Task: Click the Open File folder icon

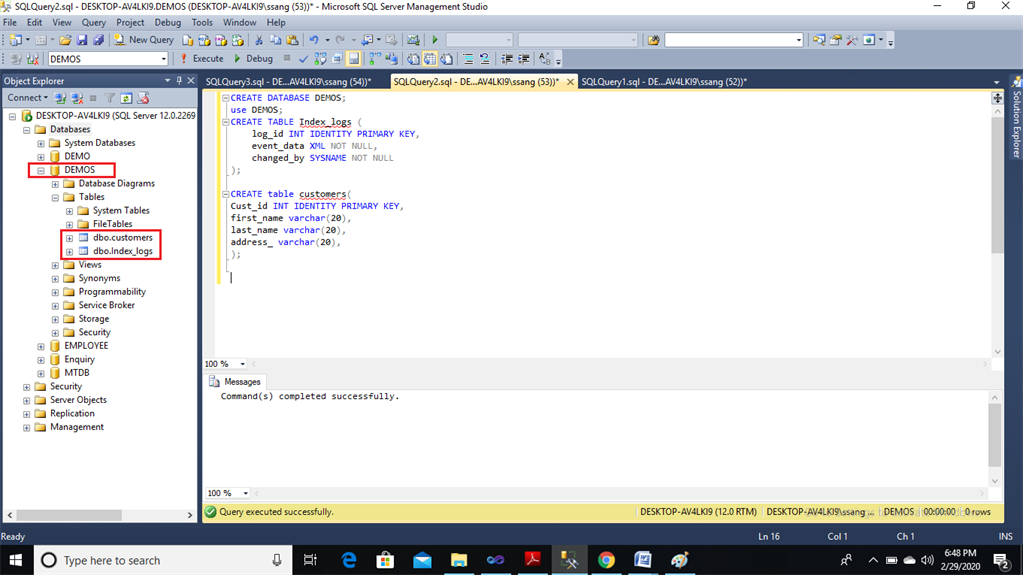Action: click(x=65, y=40)
